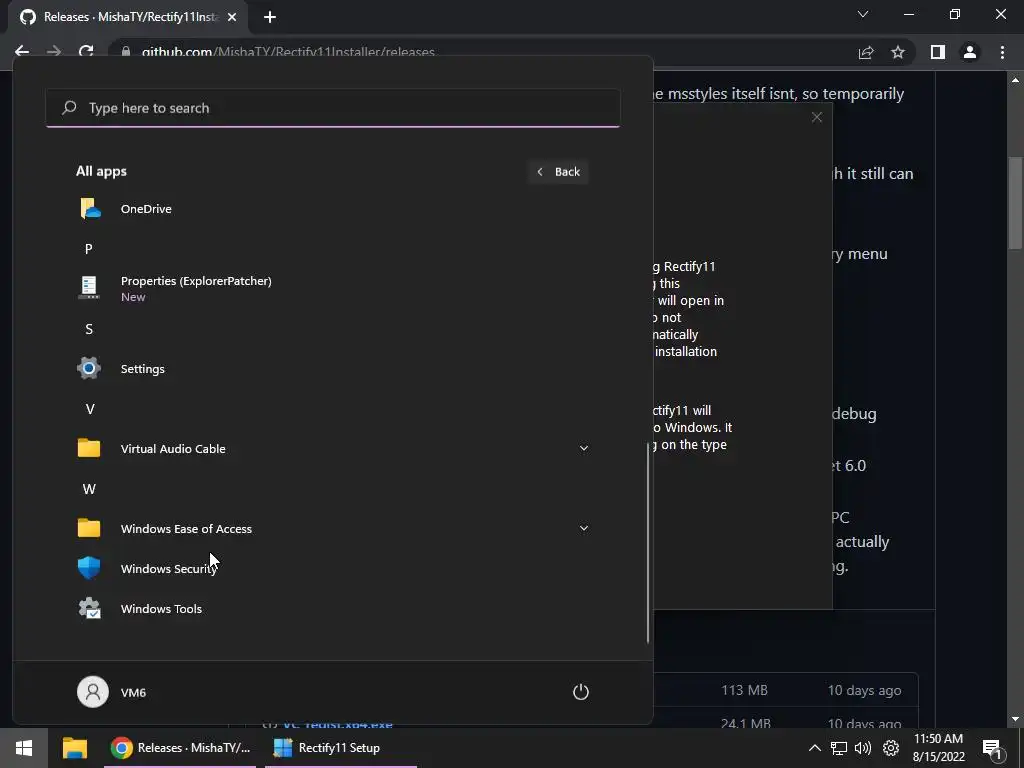
Task: Expand Virtual Audio Cable folder chevron
Action: coord(584,448)
